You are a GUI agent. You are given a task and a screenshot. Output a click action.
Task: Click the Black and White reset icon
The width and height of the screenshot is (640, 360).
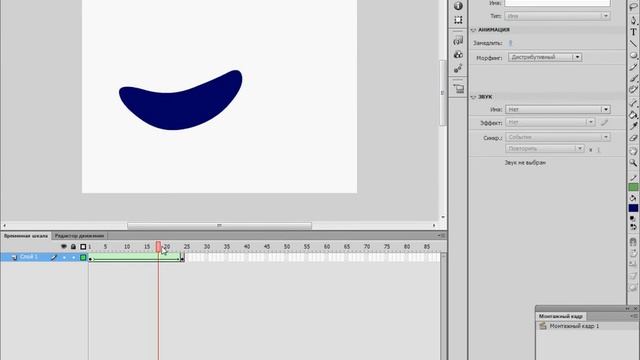pyautogui.click(x=633, y=219)
